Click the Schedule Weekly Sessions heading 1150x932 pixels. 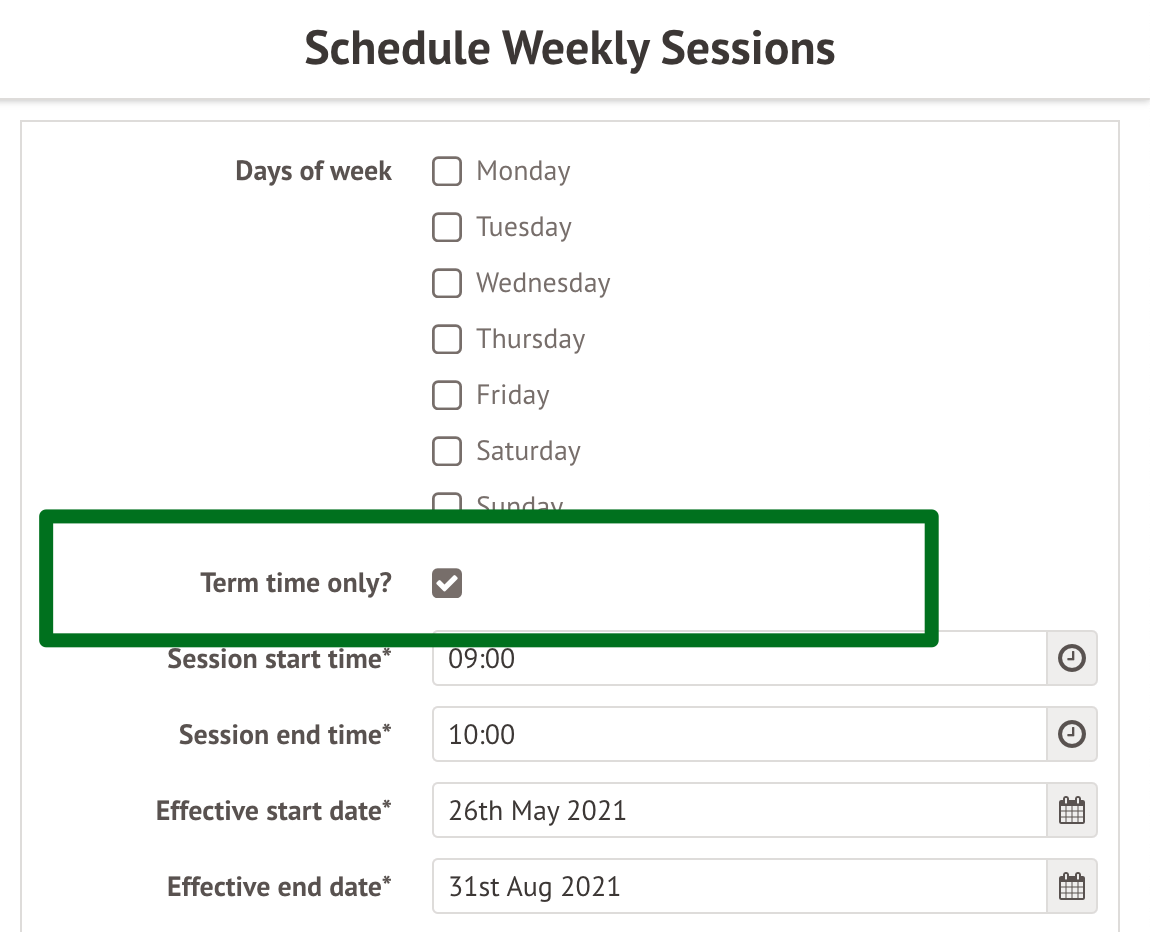tap(570, 48)
